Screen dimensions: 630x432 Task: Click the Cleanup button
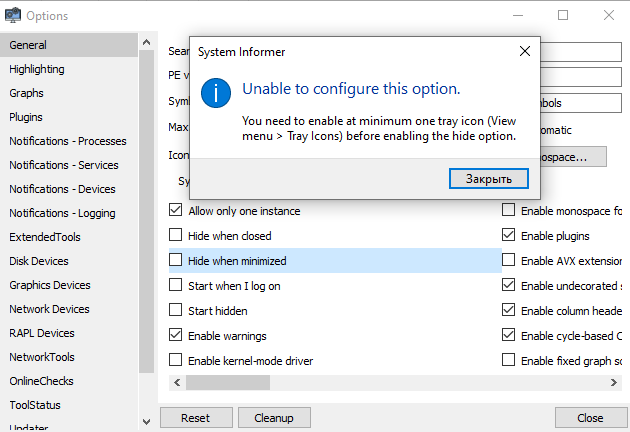click(274, 418)
